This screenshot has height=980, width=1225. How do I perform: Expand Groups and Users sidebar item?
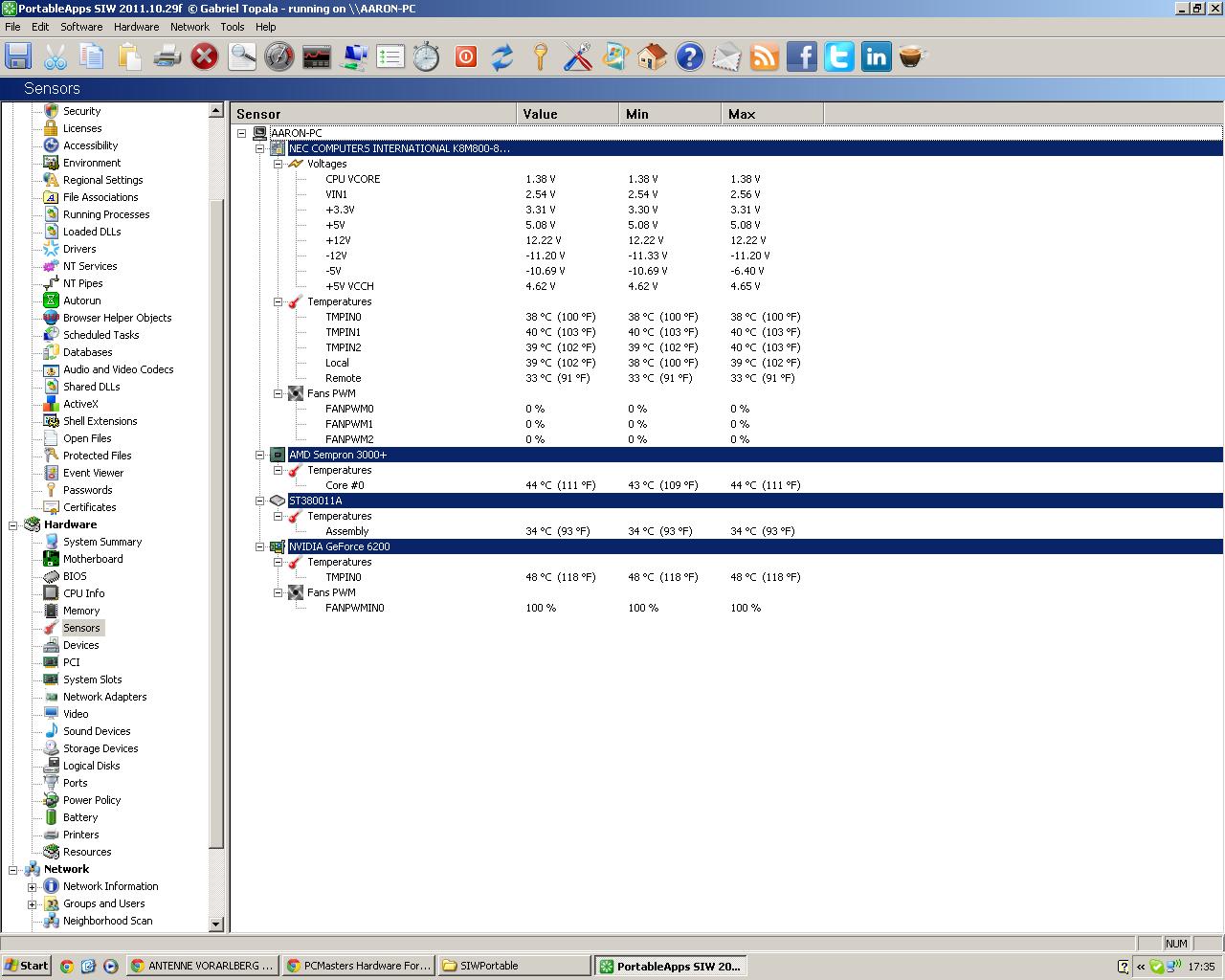[32, 903]
